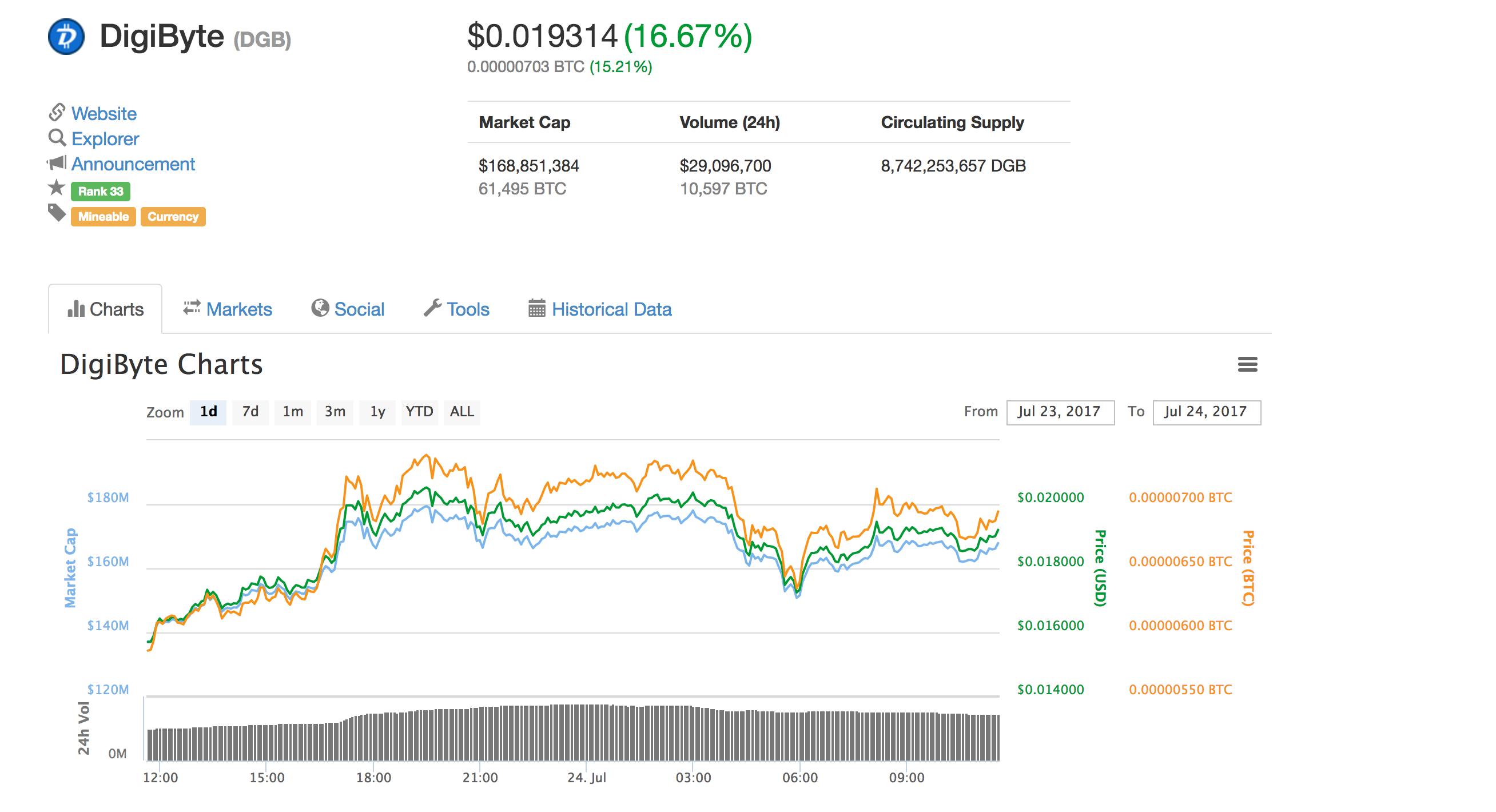Set chart zoom to 1y
This screenshot has width=1496, height=812.
coord(377,412)
